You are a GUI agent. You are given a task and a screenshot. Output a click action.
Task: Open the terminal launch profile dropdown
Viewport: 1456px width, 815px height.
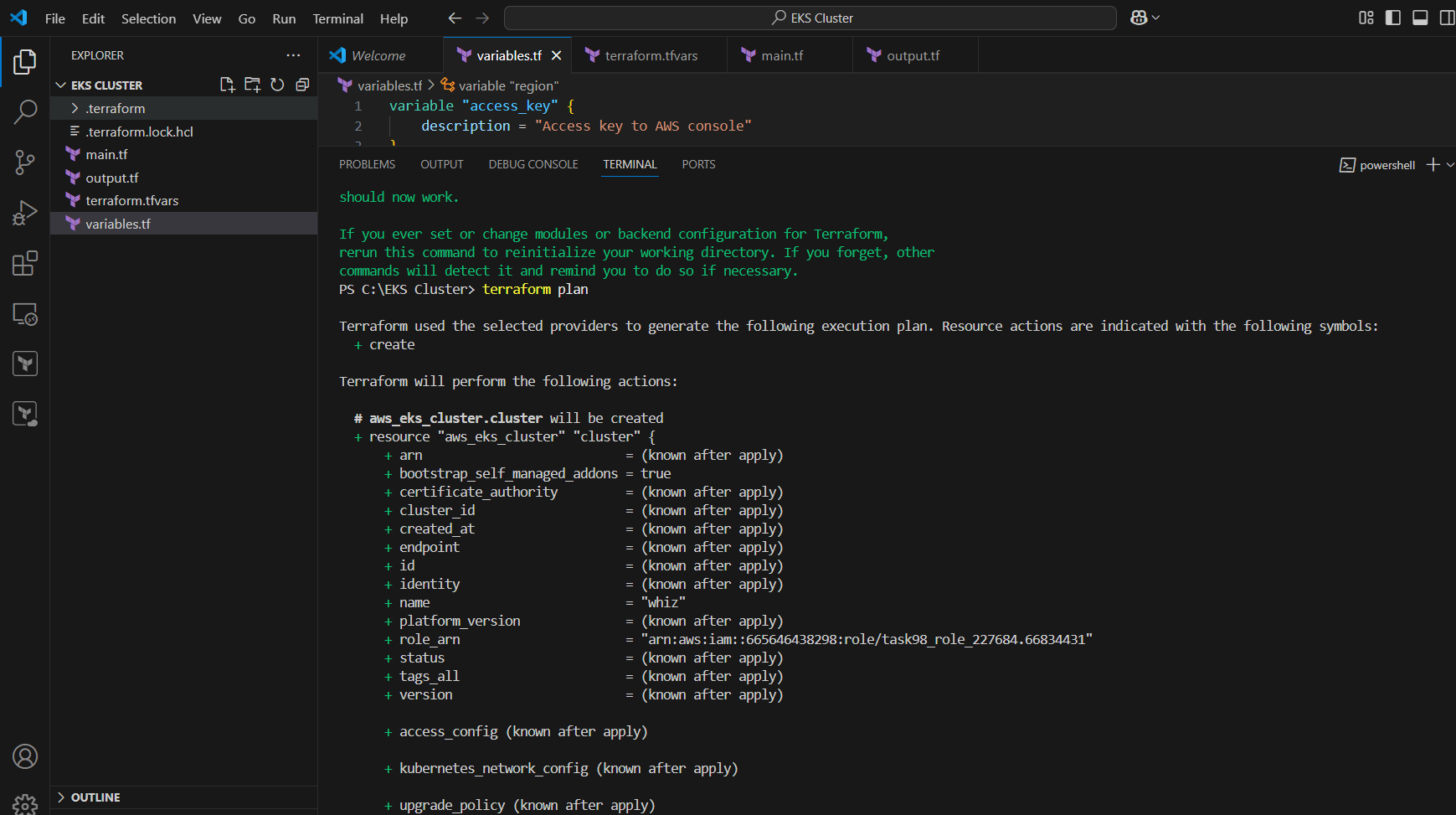1450,165
